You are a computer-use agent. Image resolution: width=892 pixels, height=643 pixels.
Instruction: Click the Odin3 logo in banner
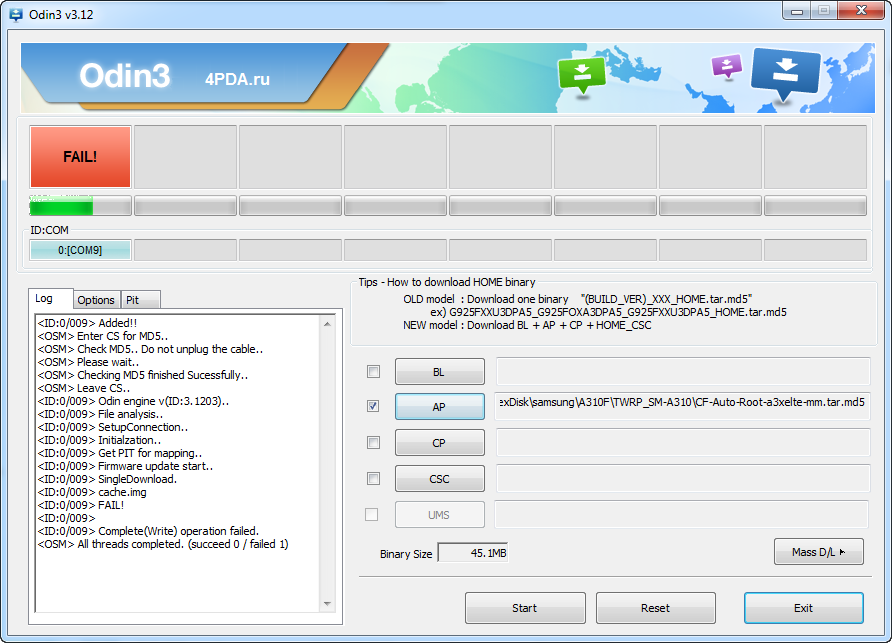point(125,76)
